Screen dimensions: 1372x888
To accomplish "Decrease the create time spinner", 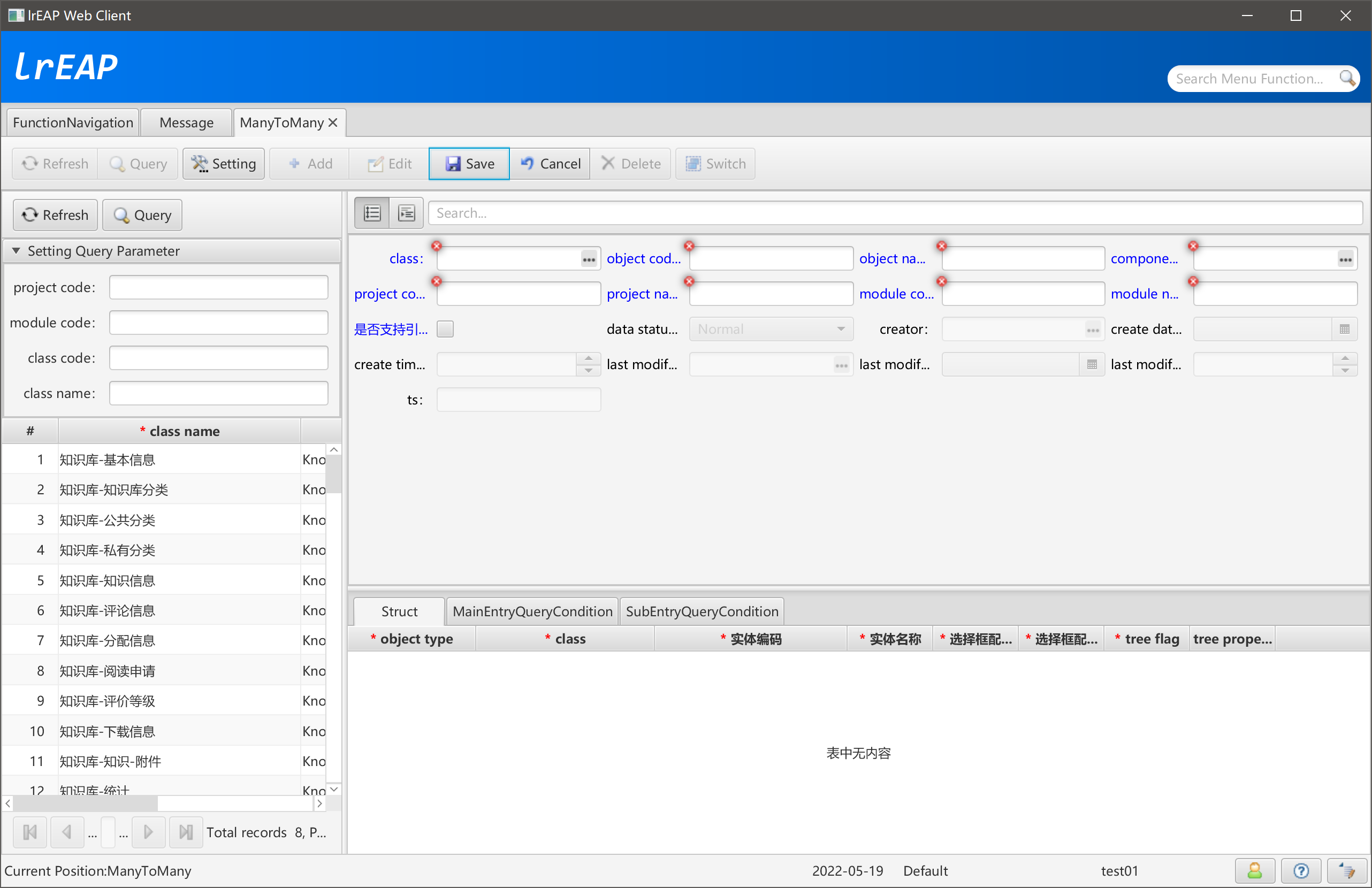I will click(588, 371).
